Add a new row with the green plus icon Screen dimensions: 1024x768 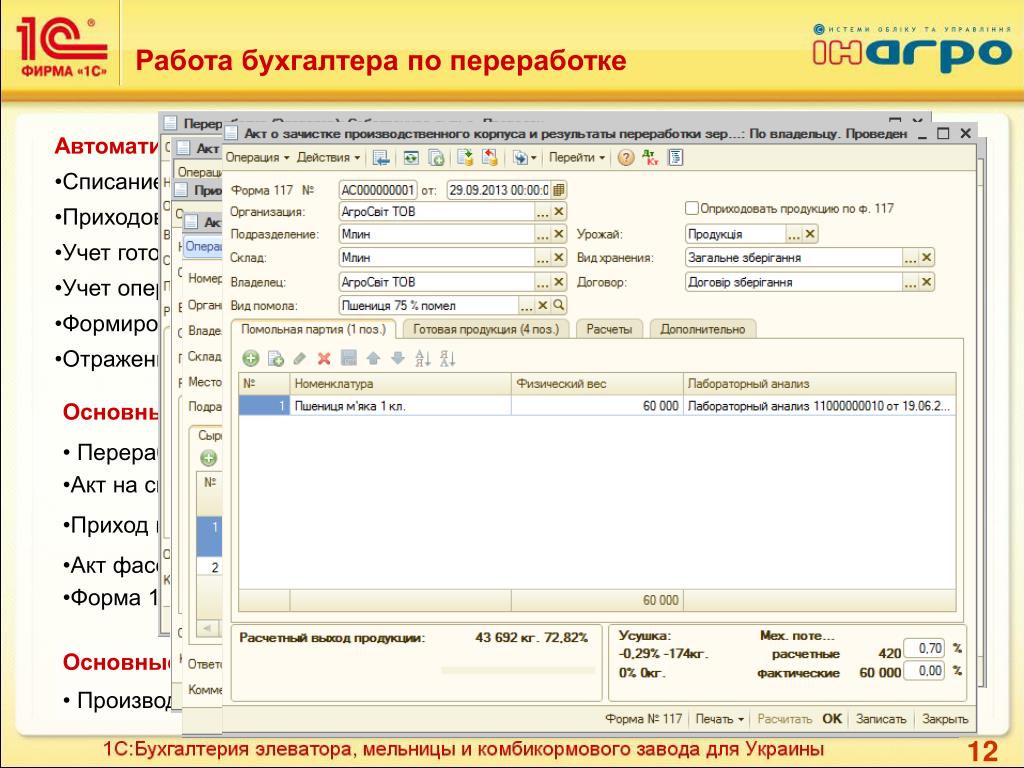(x=251, y=358)
